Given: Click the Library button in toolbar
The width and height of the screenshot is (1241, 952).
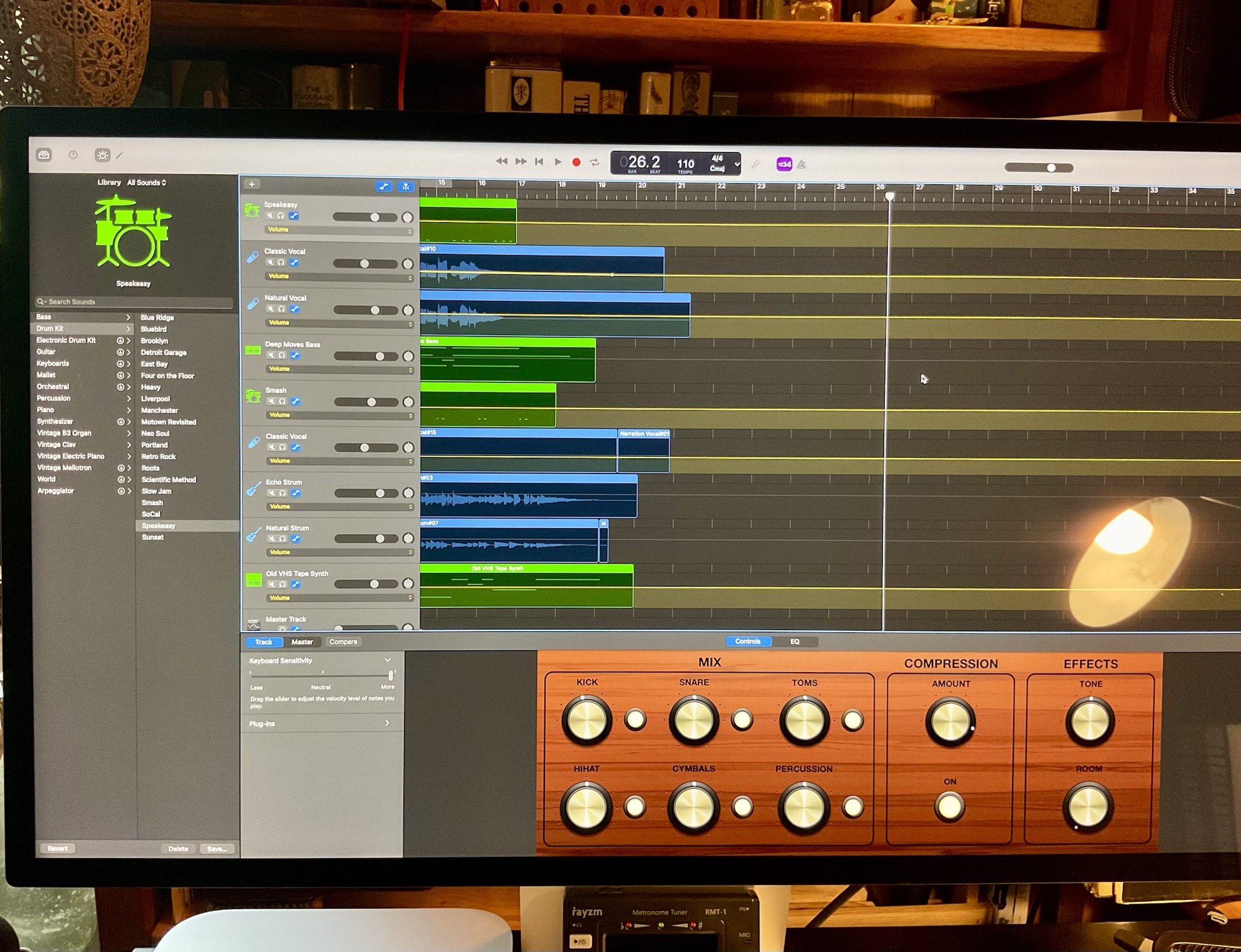Looking at the screenshot, I should [x=44, y=155].
